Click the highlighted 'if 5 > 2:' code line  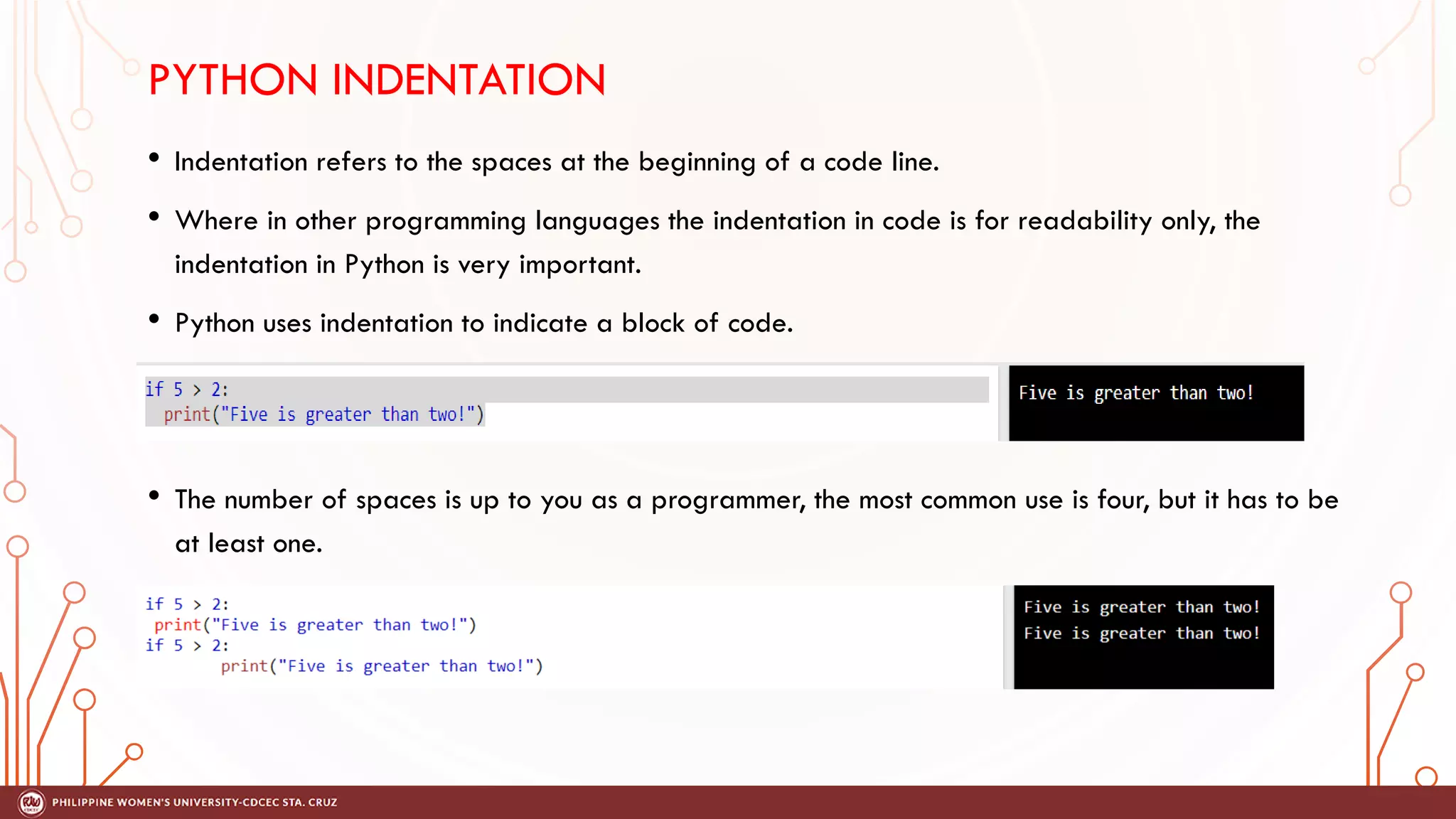(187, 390)
